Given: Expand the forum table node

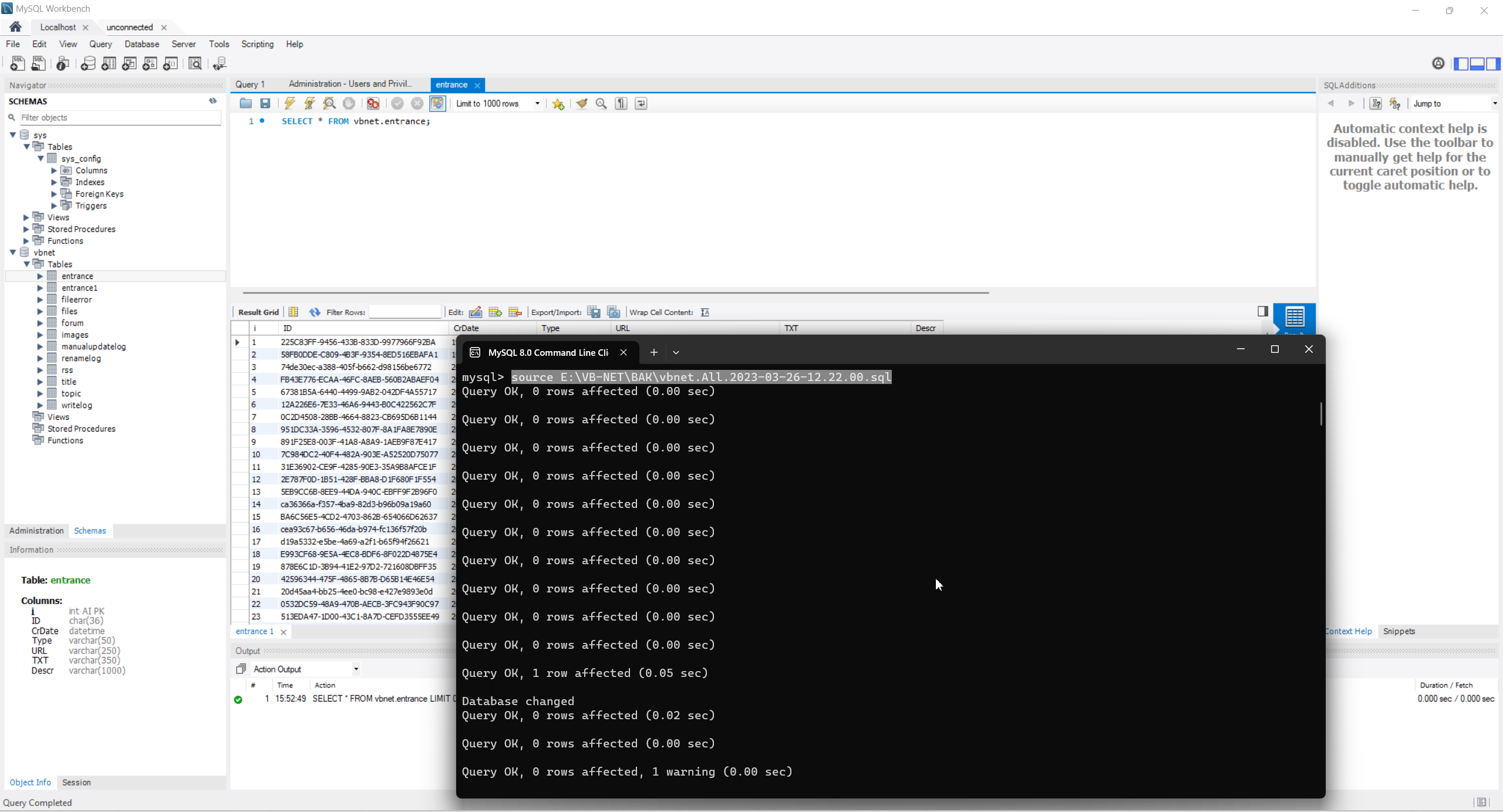Looking at the screenshot, I should tap(40, 323).
